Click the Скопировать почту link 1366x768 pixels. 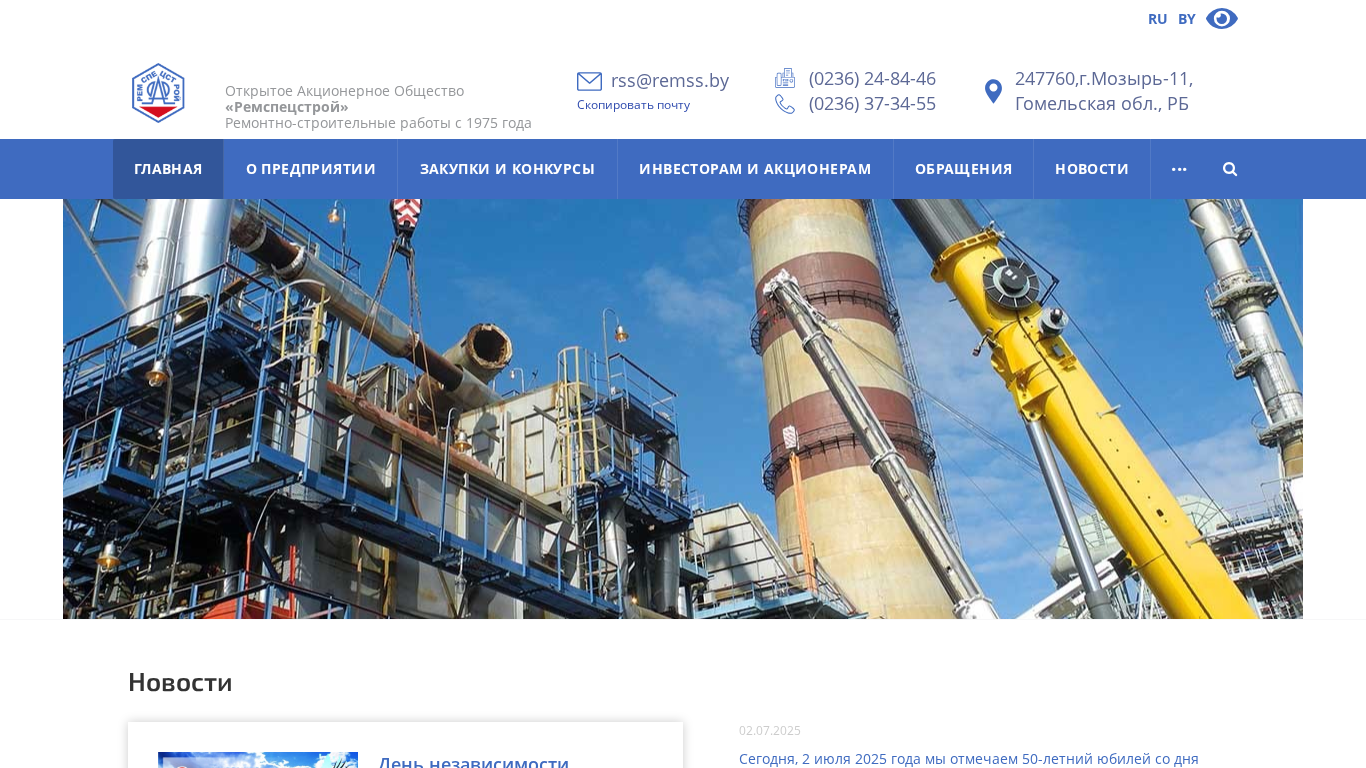pyautogui.click(x=633, y=105)
